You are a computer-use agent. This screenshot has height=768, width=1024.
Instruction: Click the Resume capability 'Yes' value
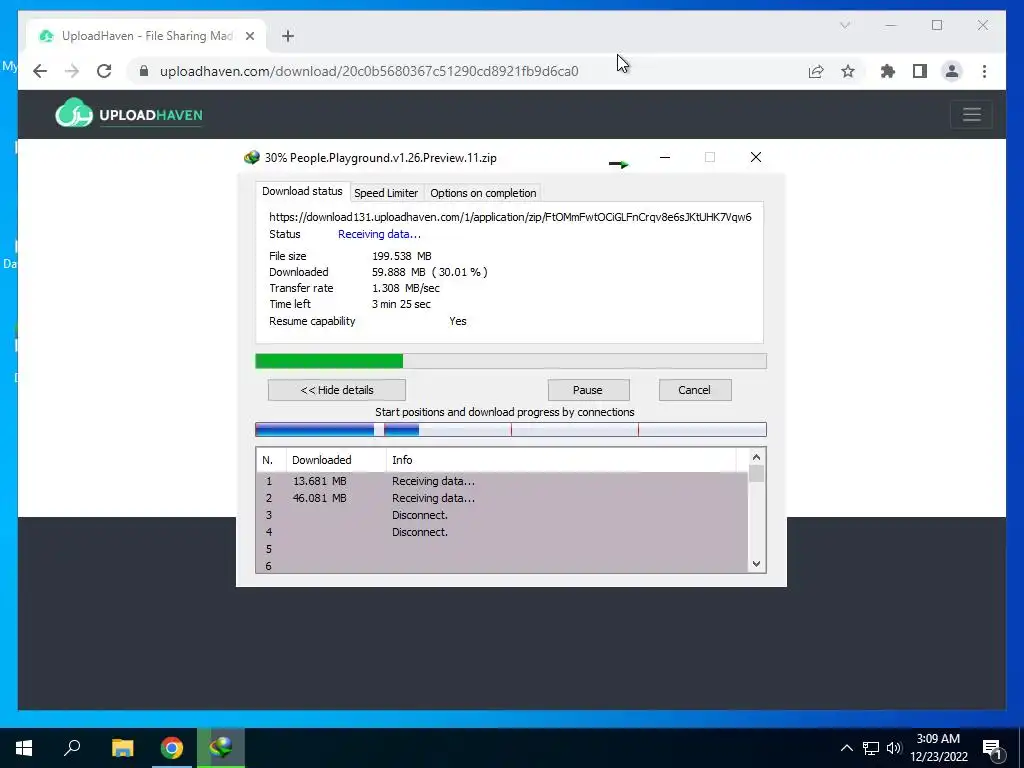pyautogui.click(x=458, y=321)
